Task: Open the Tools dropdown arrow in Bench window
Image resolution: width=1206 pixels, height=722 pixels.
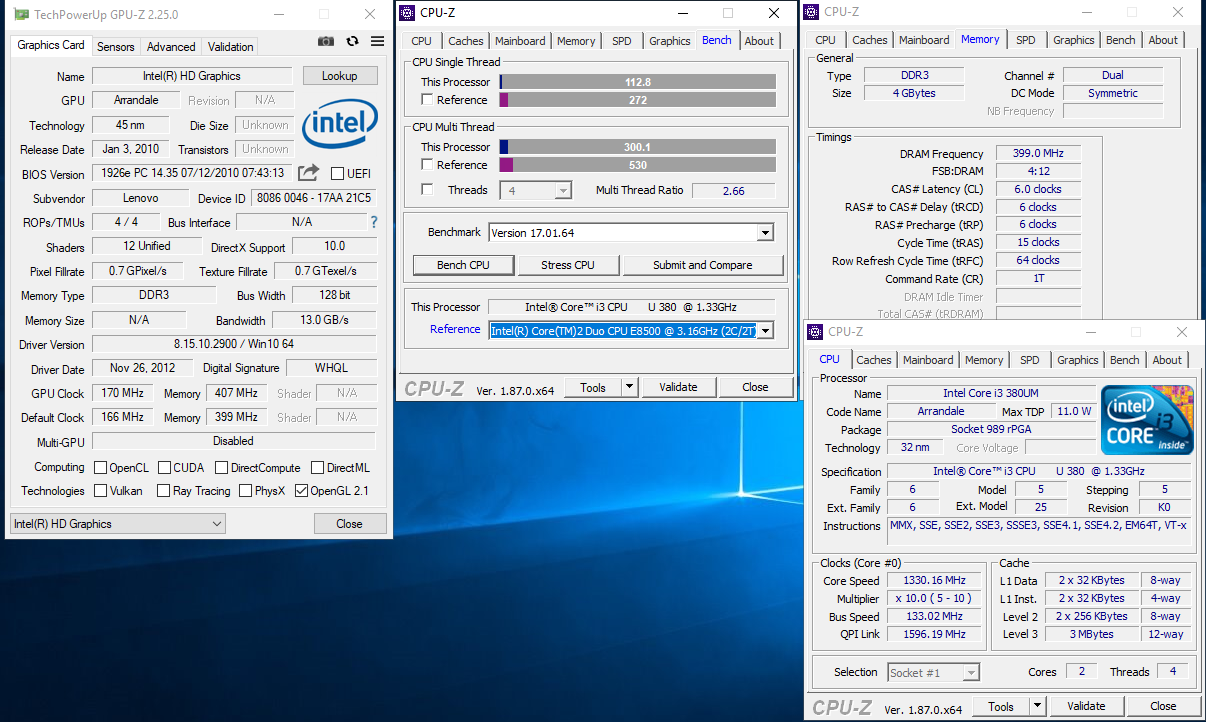Action: pos(629,387)
